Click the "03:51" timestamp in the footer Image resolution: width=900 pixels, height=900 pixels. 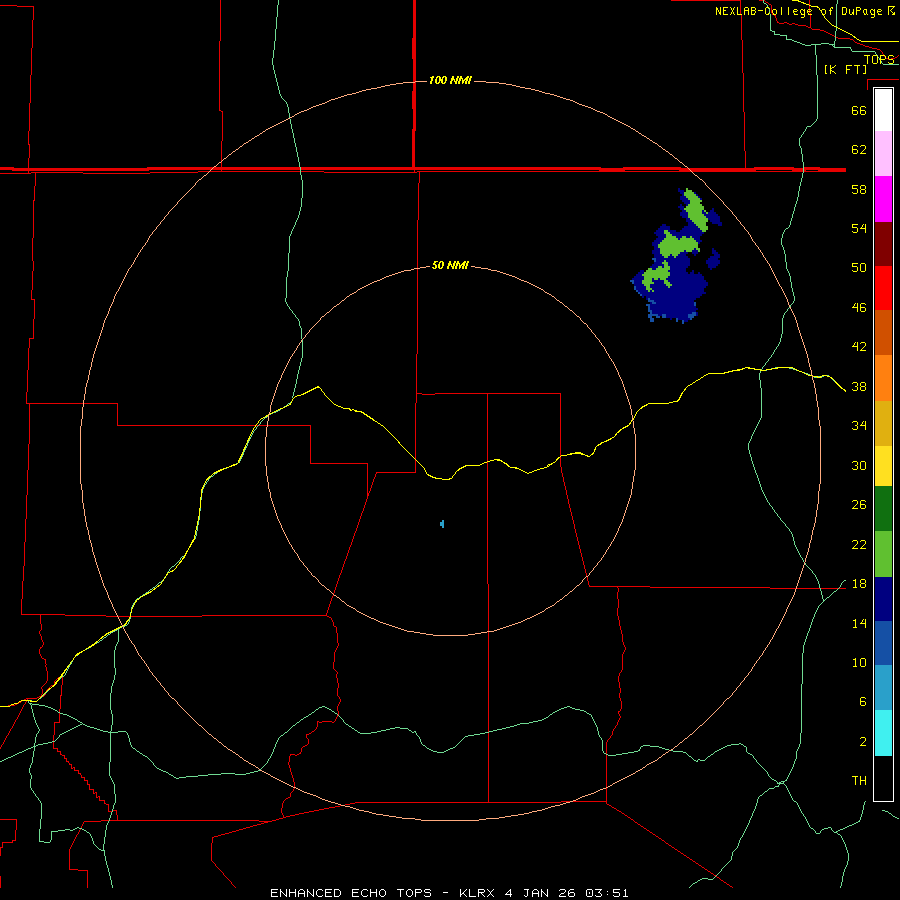pyautogui.click(x=607, y=893)
